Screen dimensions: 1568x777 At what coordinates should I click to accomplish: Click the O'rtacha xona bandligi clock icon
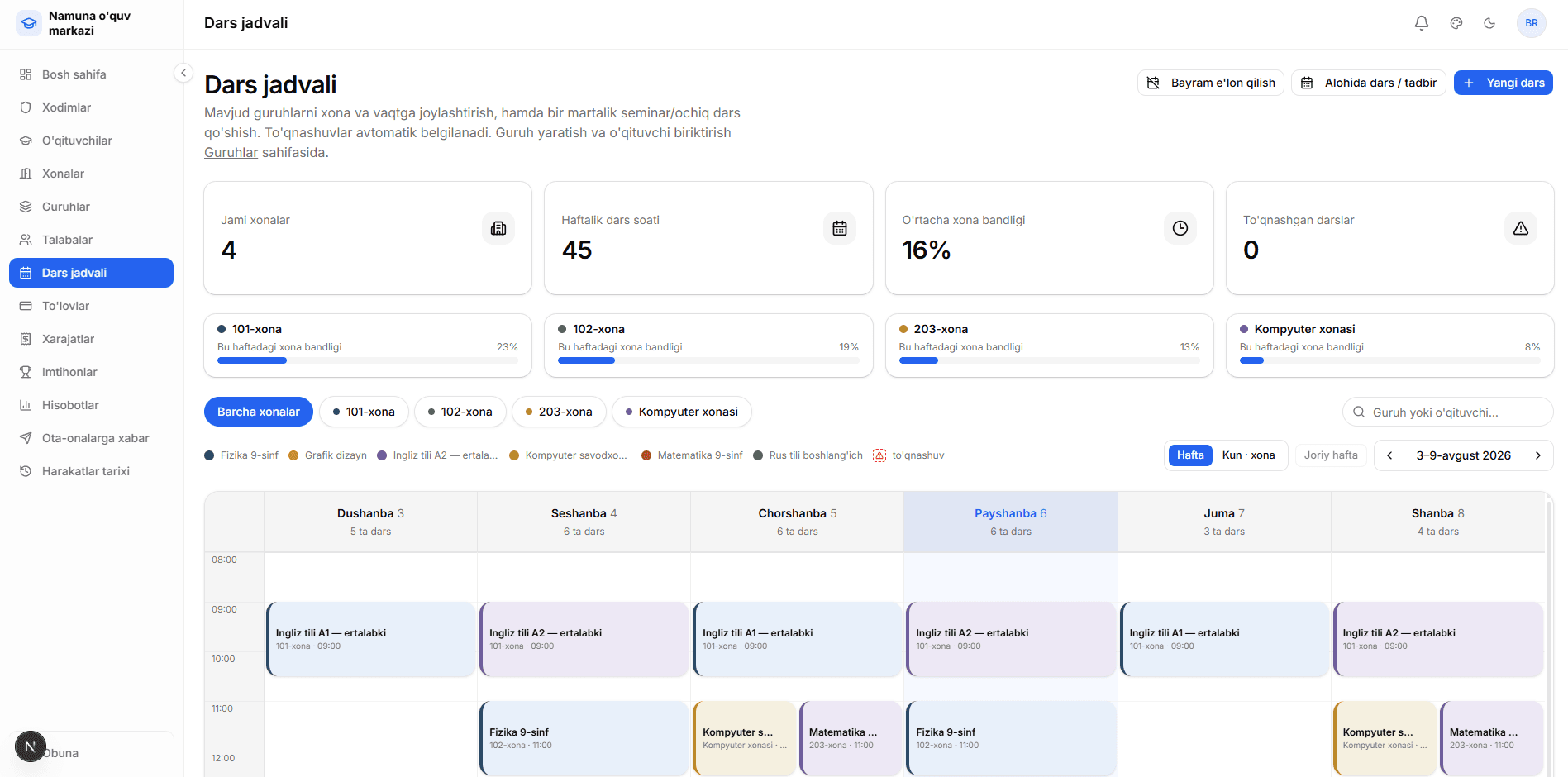1180,228
